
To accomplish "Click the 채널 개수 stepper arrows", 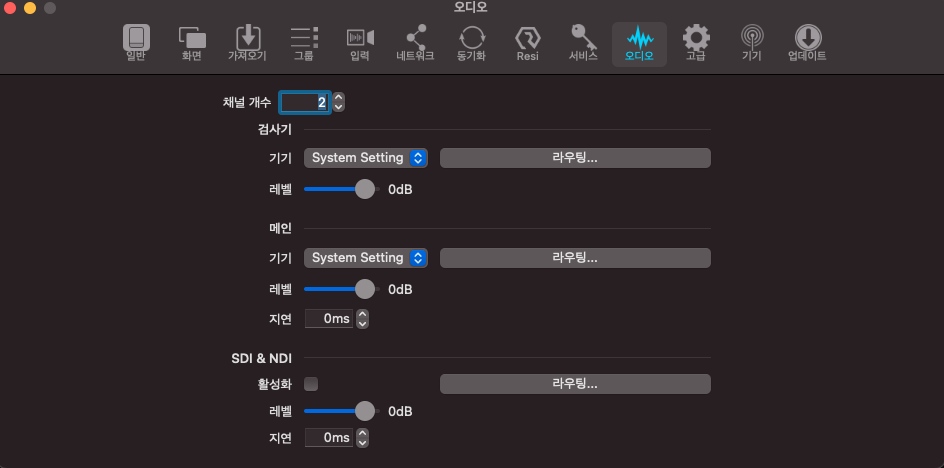I will coord(338,102).
